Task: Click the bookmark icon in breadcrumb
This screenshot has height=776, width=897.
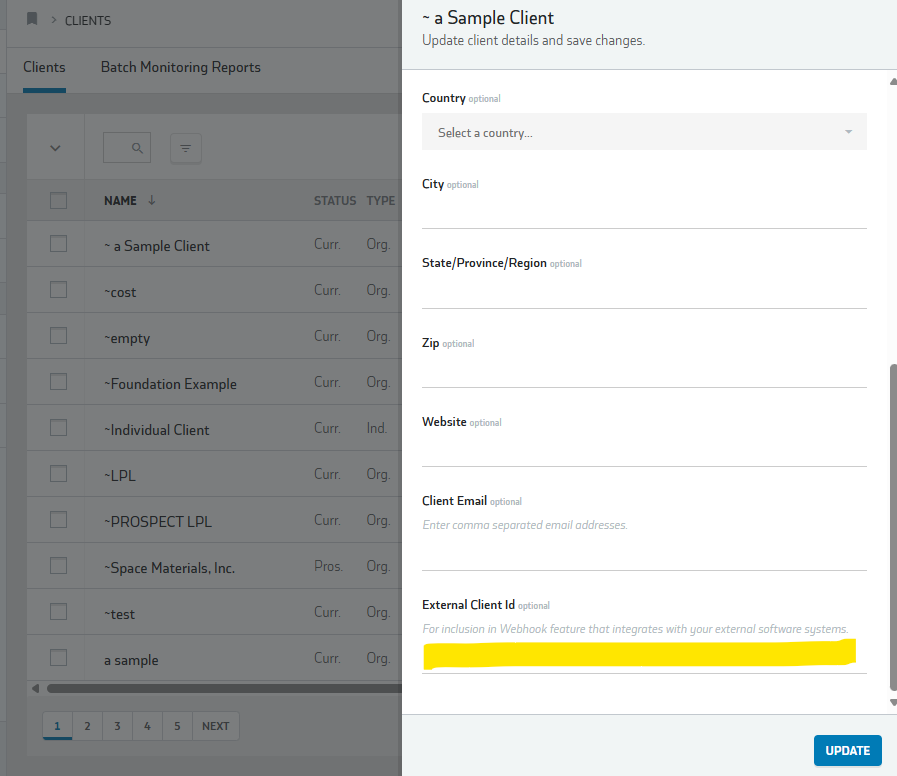Action: (32, 19)
